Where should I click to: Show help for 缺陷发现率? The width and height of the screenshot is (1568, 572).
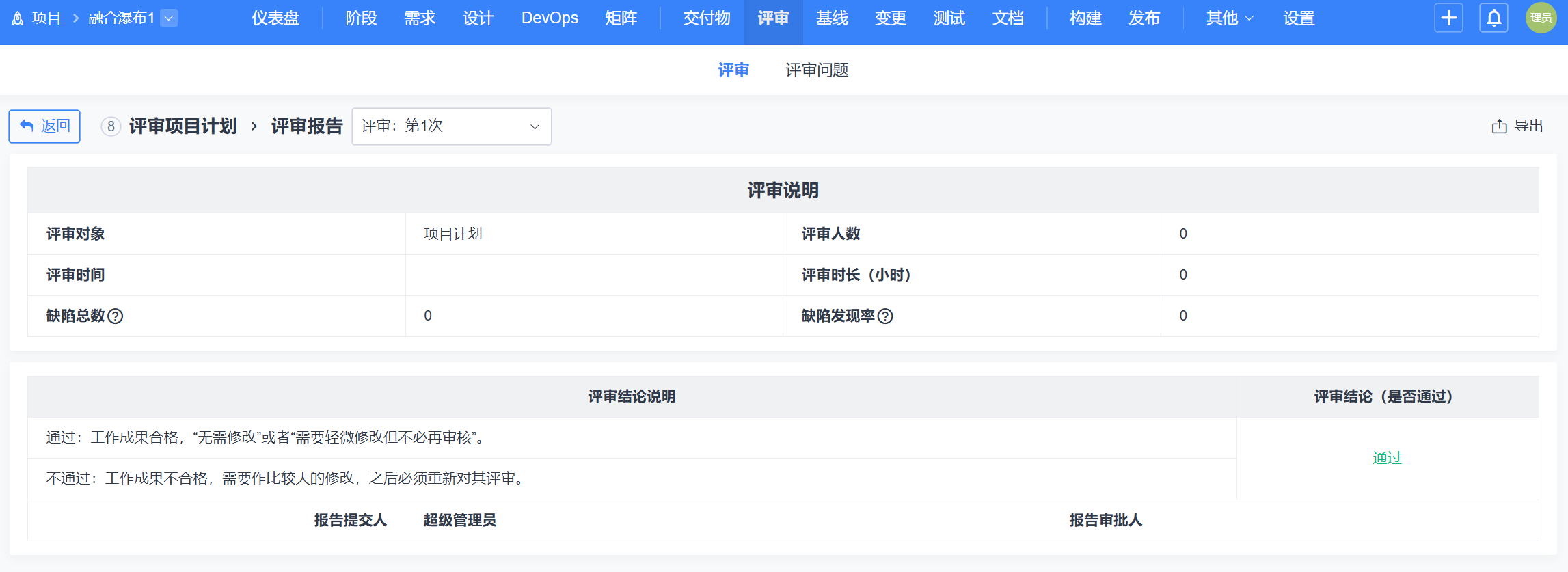pos(885,316)
